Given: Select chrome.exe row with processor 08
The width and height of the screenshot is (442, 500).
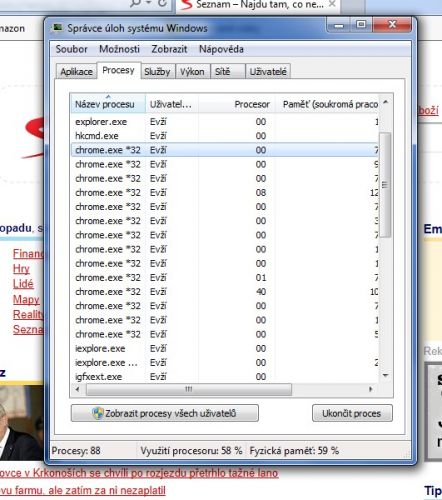Looking at the screenshot, I should pyautogui.click(x=225, y=192).
